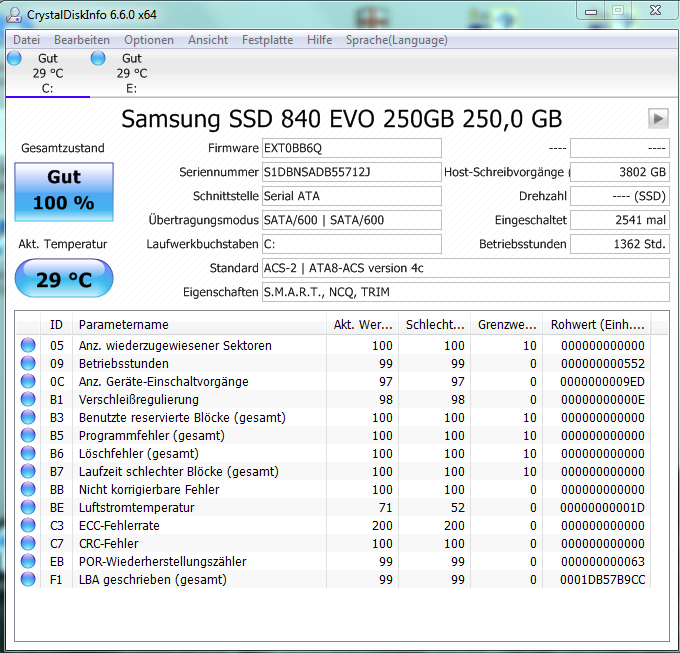Select 'Anz. Geräte-Einschaltvorgänge' parameter name
The height and width of the screenshot is (653, 680).
pos(163,382)
